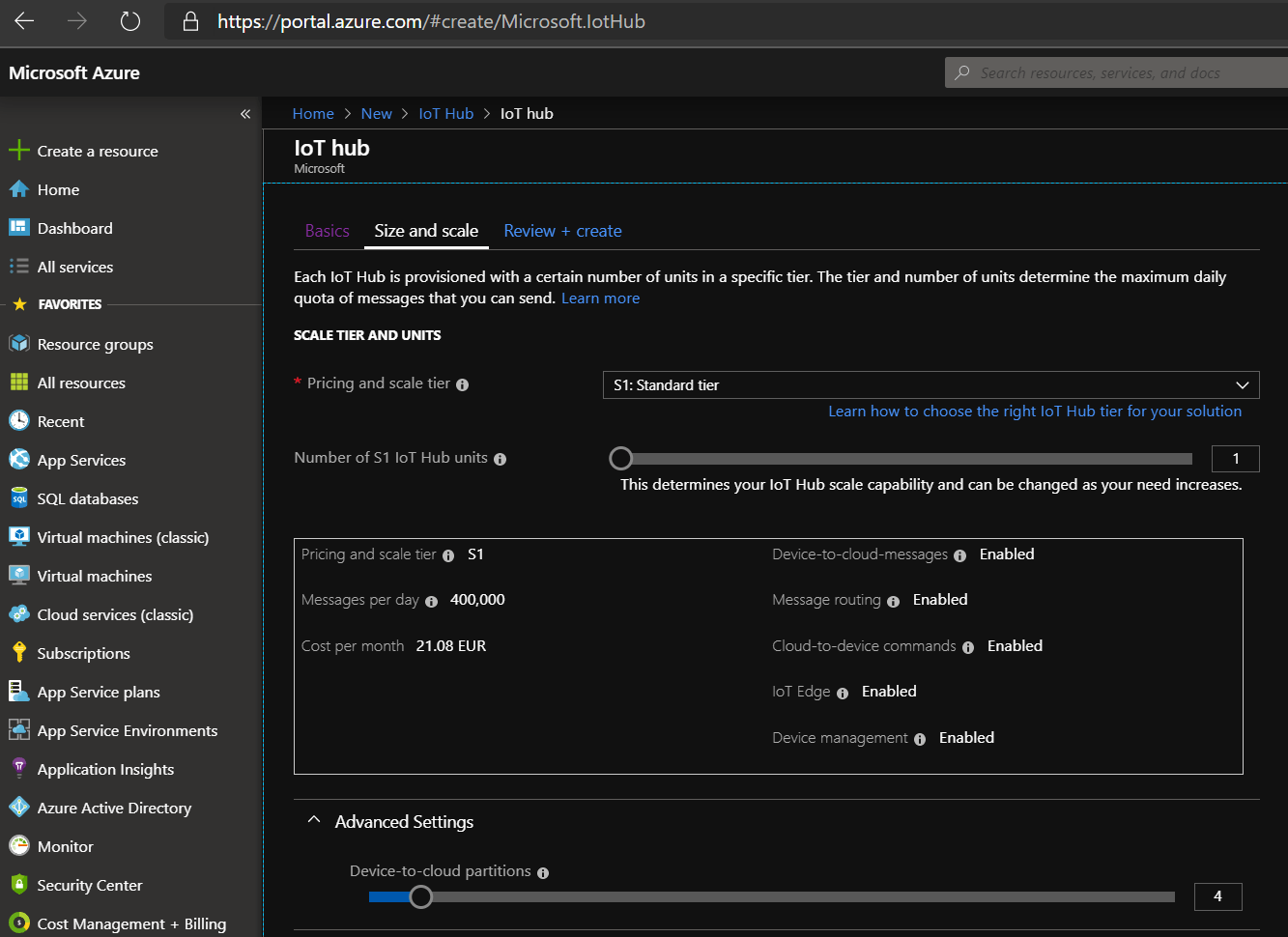Click the Device-to-cloud partitions slider handle
The height and width of the screenshot is (937, 1288).
[x=420, y=896]
